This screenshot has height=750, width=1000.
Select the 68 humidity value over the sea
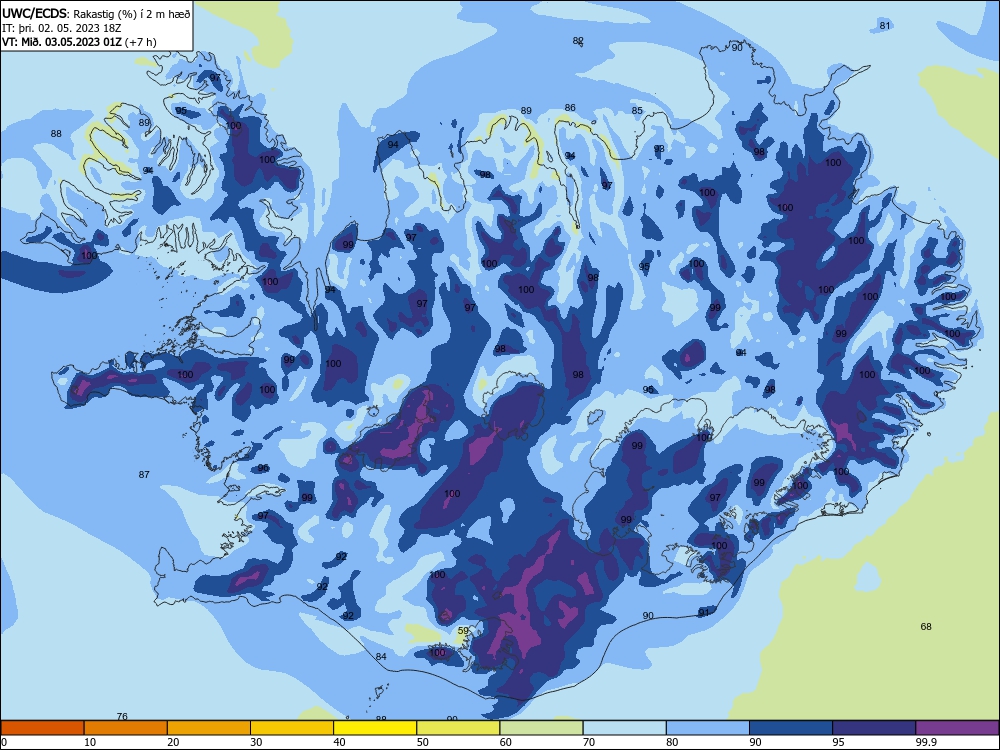926,626
